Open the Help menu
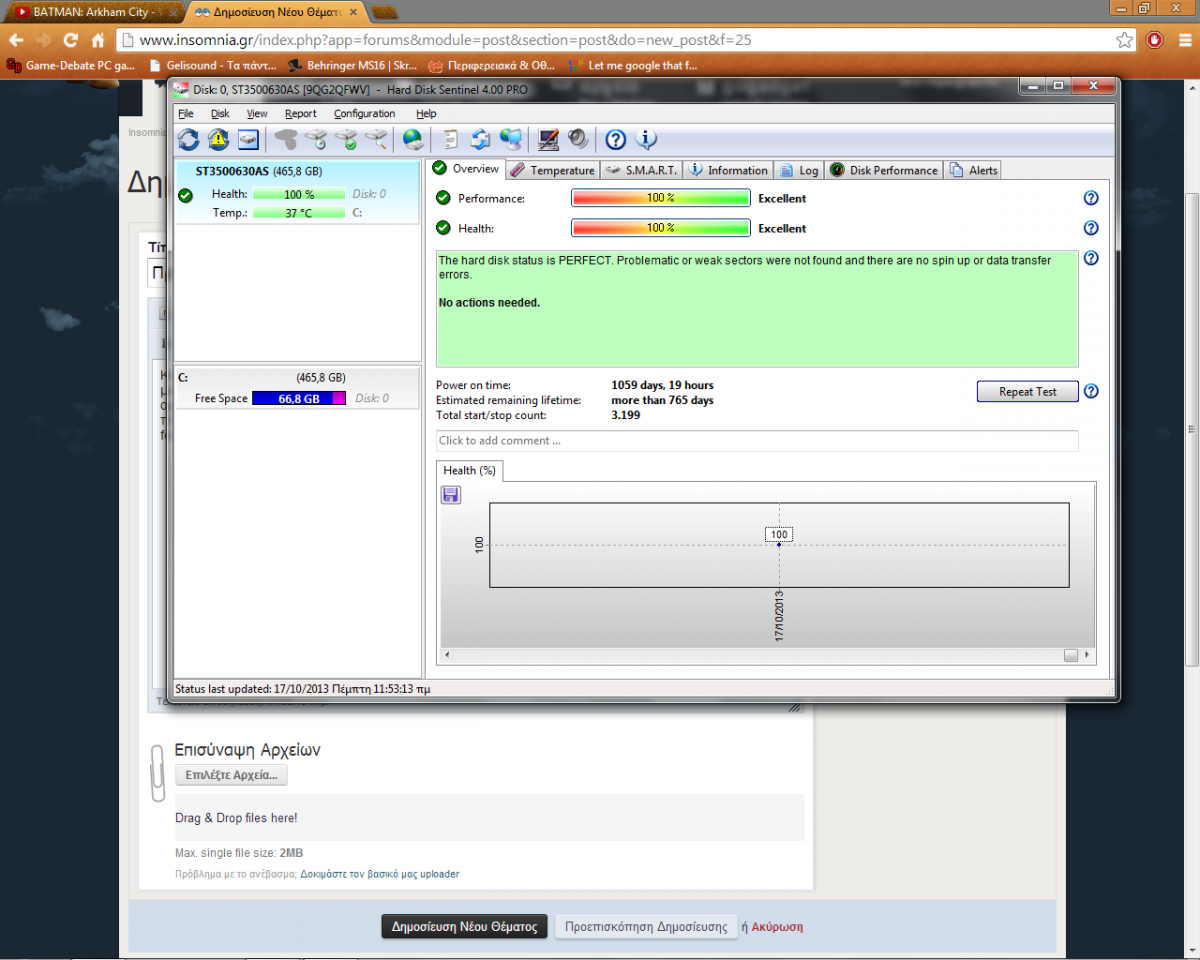This screenshot has height=960, width=1200. pos(426,113)
